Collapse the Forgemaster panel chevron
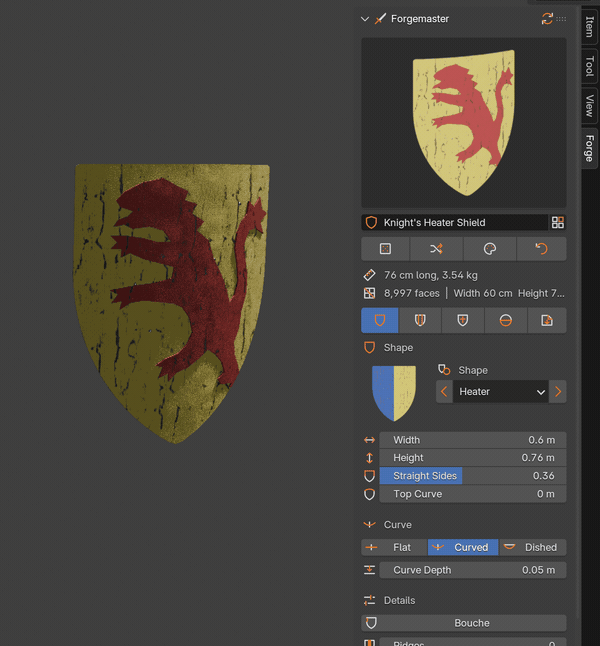Viewport: 600px width, 646px height. (x=365, y=19)
